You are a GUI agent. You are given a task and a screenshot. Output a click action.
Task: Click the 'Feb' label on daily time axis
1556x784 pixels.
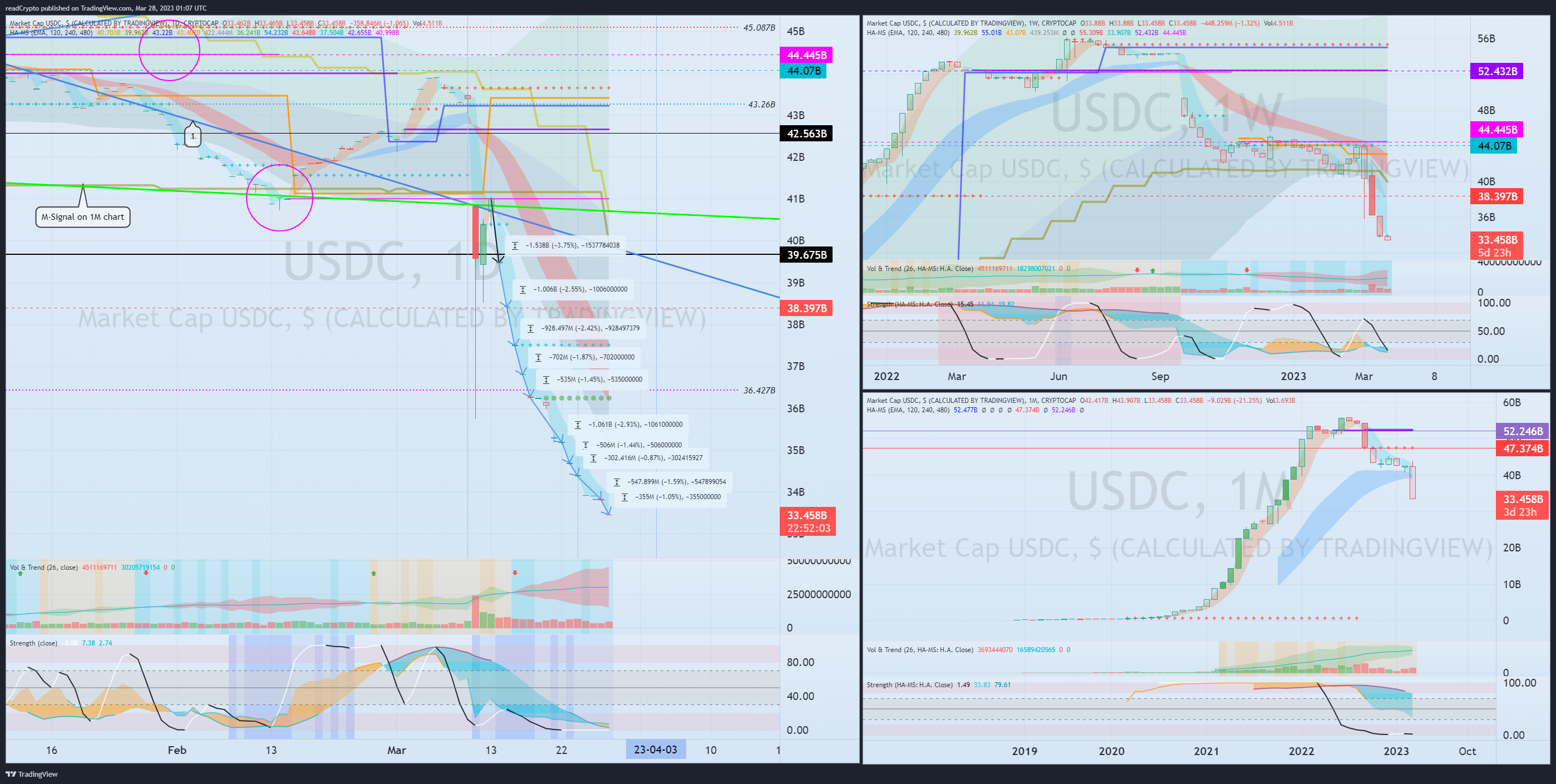[x=176, y=750]
